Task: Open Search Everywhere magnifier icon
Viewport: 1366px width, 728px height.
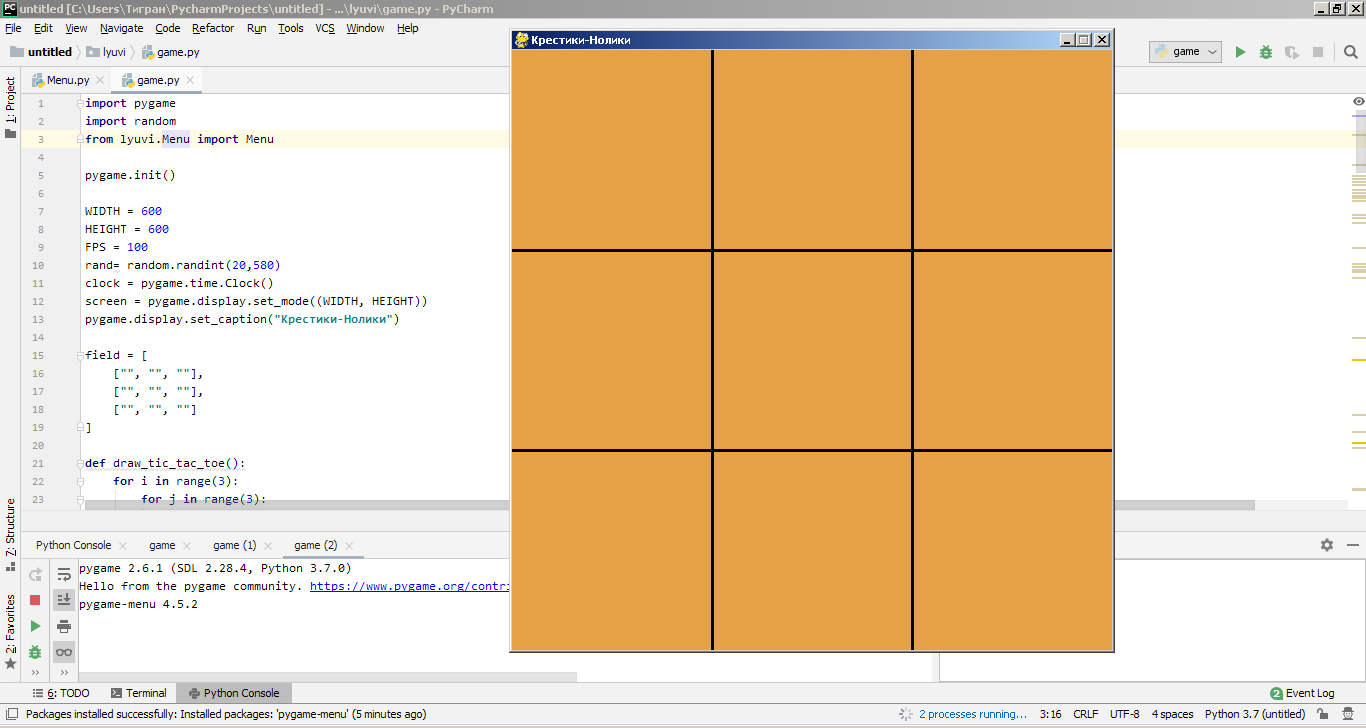Action: click(1350, 52)
